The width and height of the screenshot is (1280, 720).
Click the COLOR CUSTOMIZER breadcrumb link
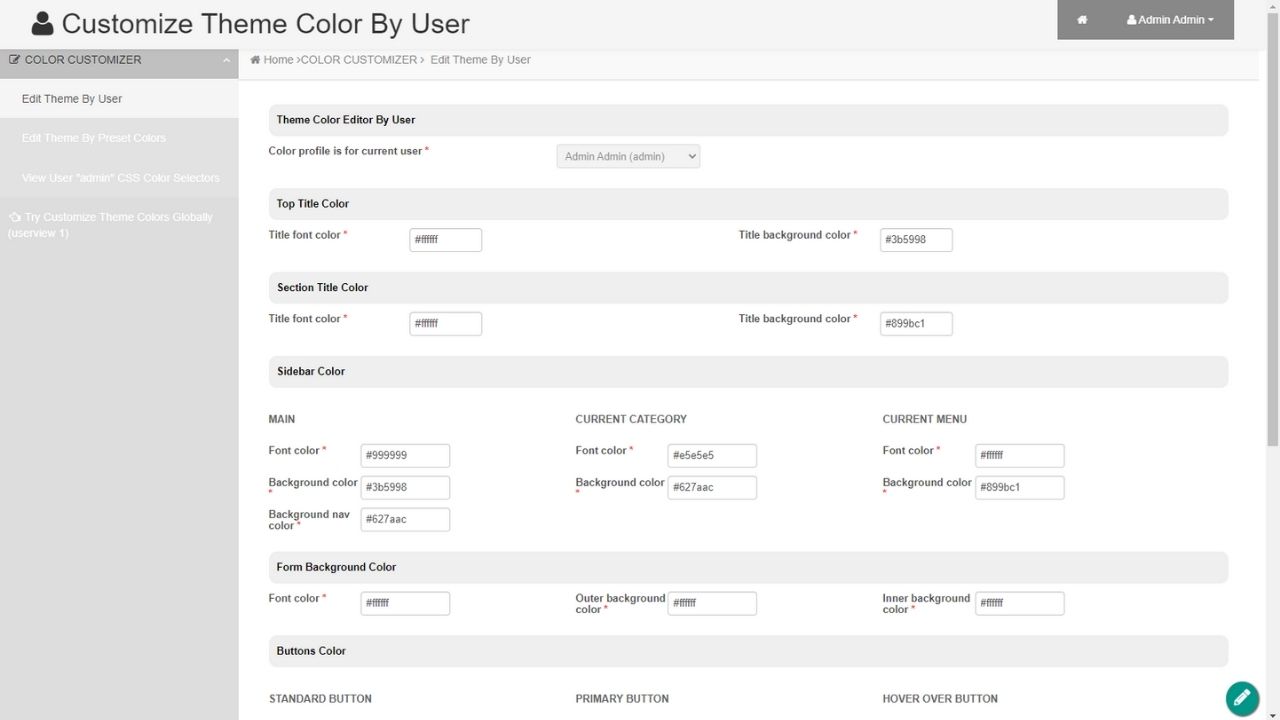point(359,60)
